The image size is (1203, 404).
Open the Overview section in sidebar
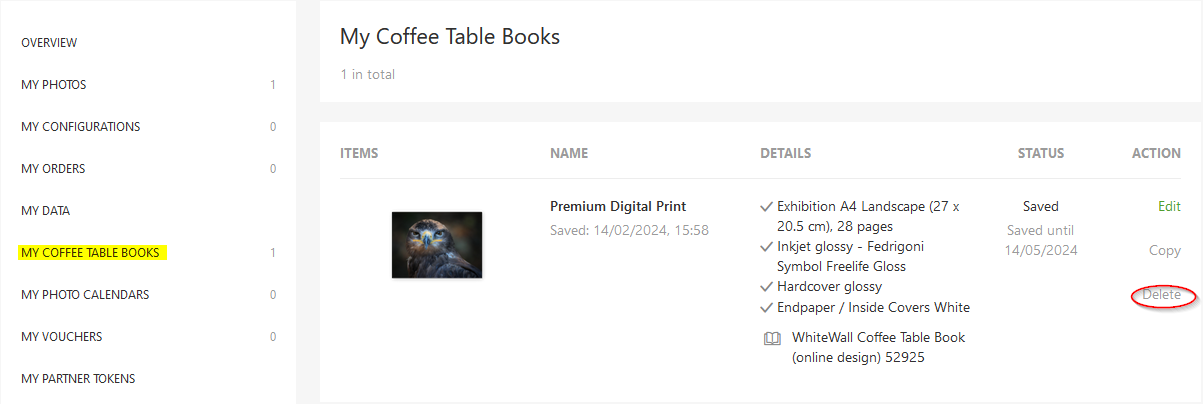point(49,43)
